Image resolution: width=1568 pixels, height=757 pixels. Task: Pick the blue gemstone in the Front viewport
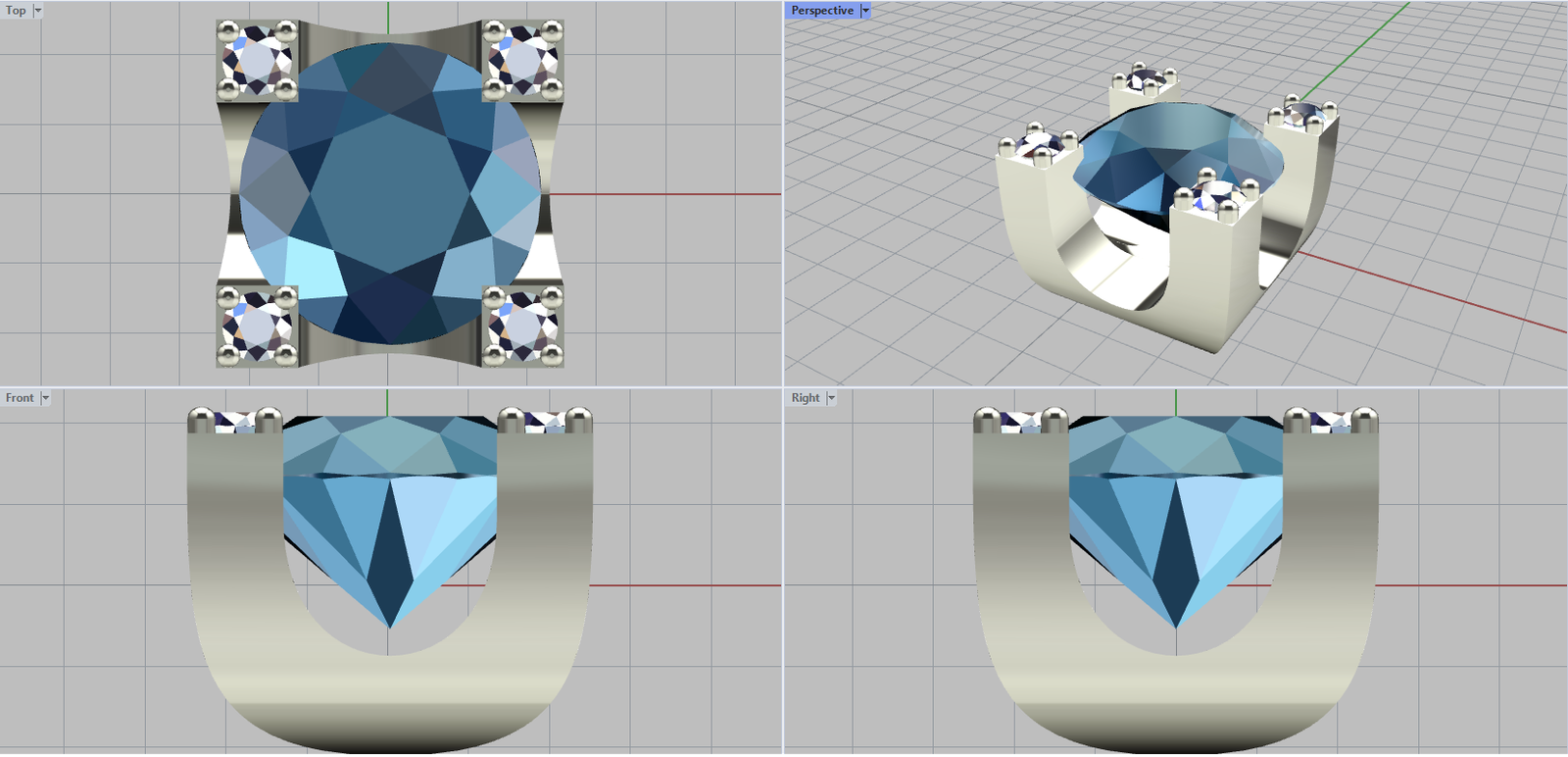390,520
